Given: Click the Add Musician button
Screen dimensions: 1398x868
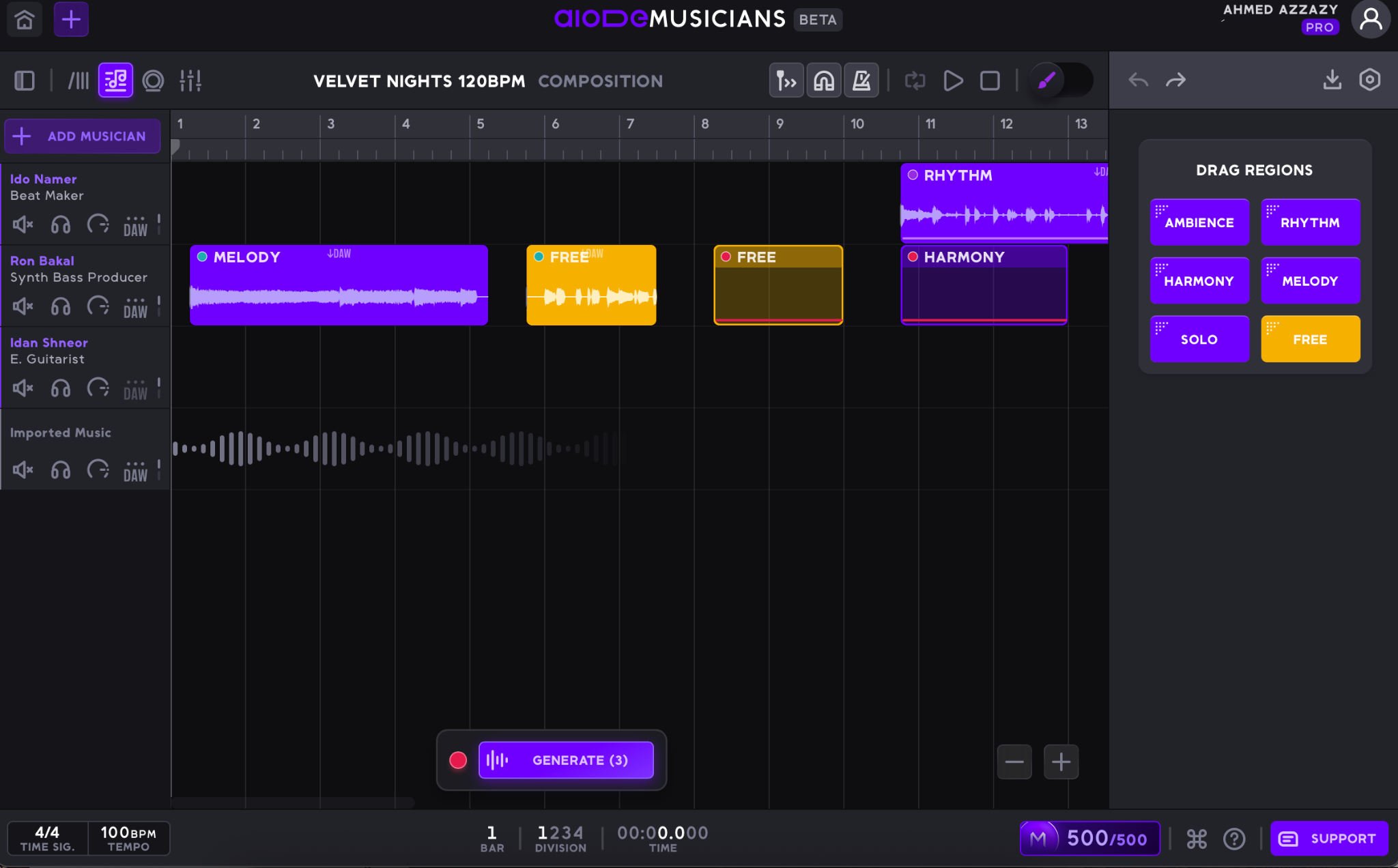Looking at the screenshot, I should pos(83,136).
